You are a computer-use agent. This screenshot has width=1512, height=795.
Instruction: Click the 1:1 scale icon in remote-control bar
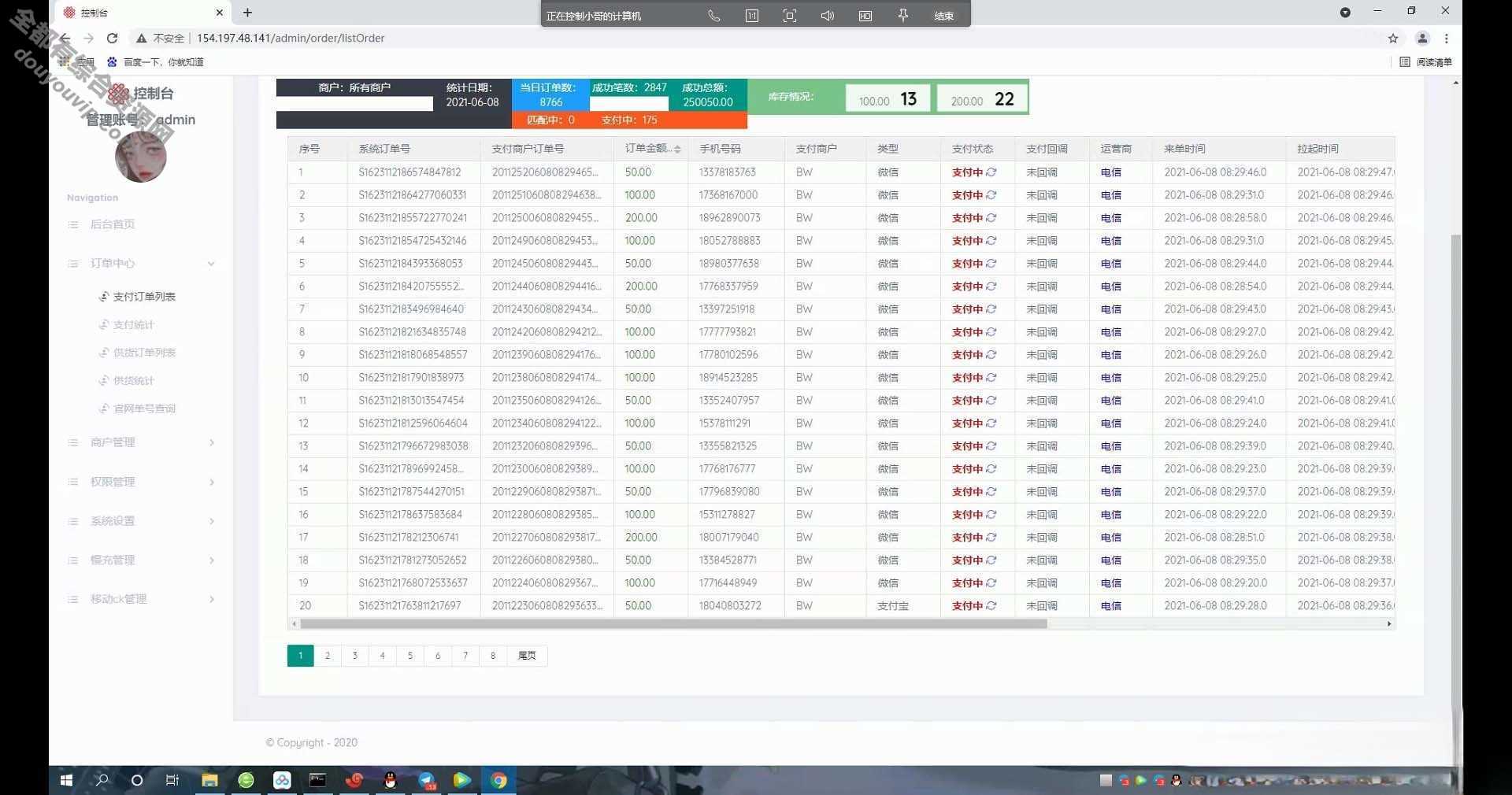coord(752,16)
